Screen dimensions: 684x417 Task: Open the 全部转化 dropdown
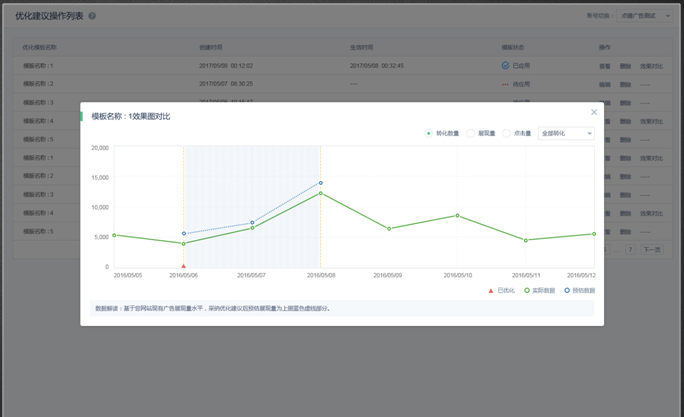coord(566,133)
